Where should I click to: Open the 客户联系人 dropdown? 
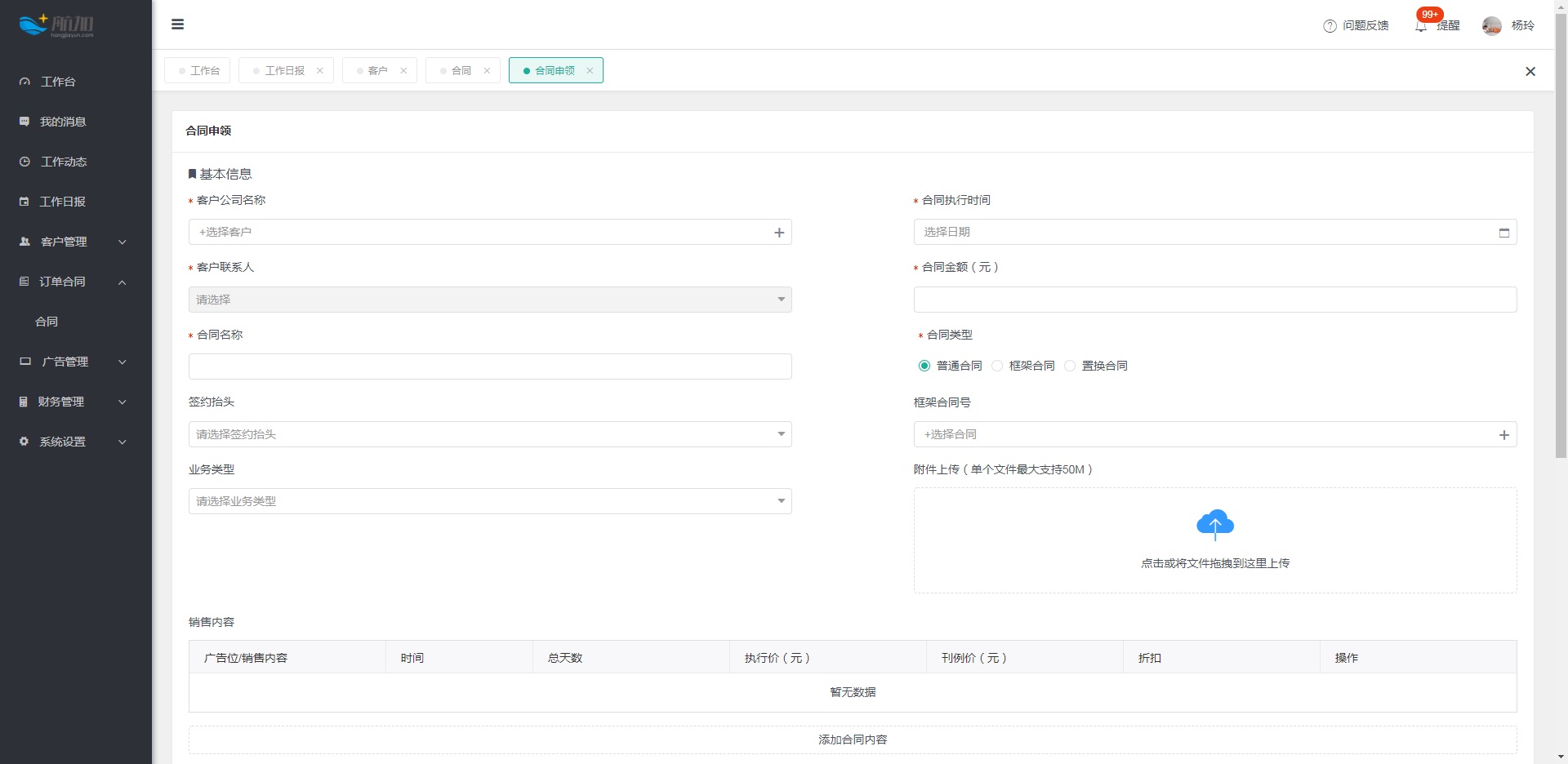(x=490, y=300)
